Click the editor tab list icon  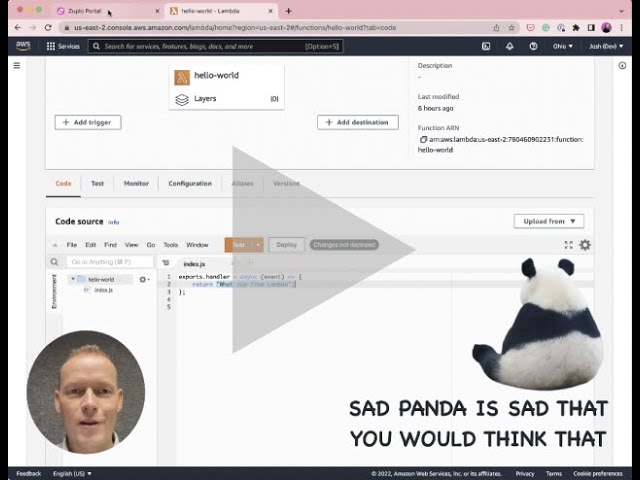pyautogui.click(x=165, y=263)
